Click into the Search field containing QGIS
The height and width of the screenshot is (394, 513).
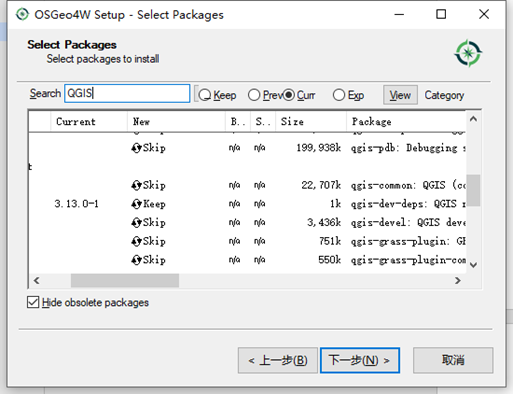(127, 93)
